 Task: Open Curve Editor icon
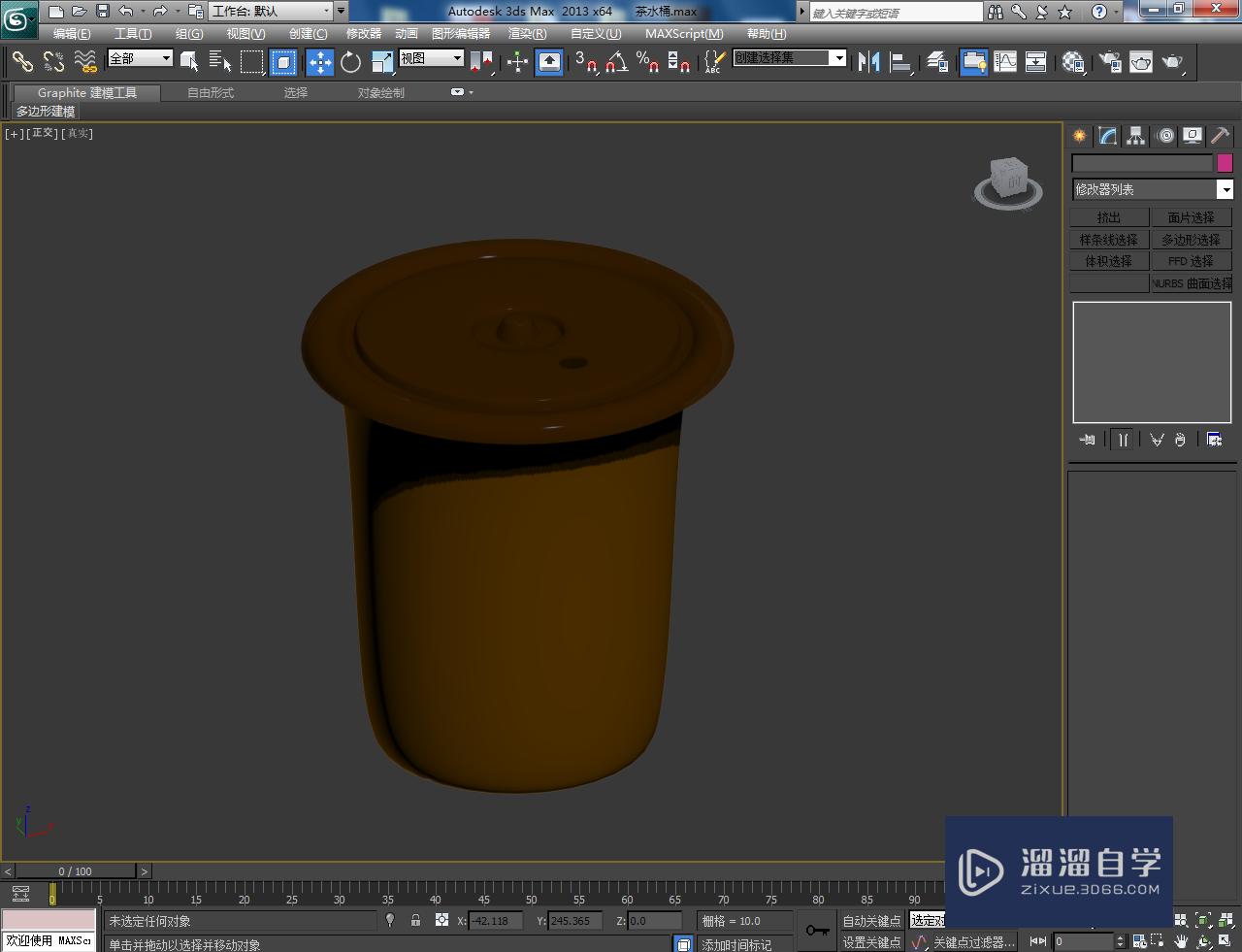[x=1005, y=62]
